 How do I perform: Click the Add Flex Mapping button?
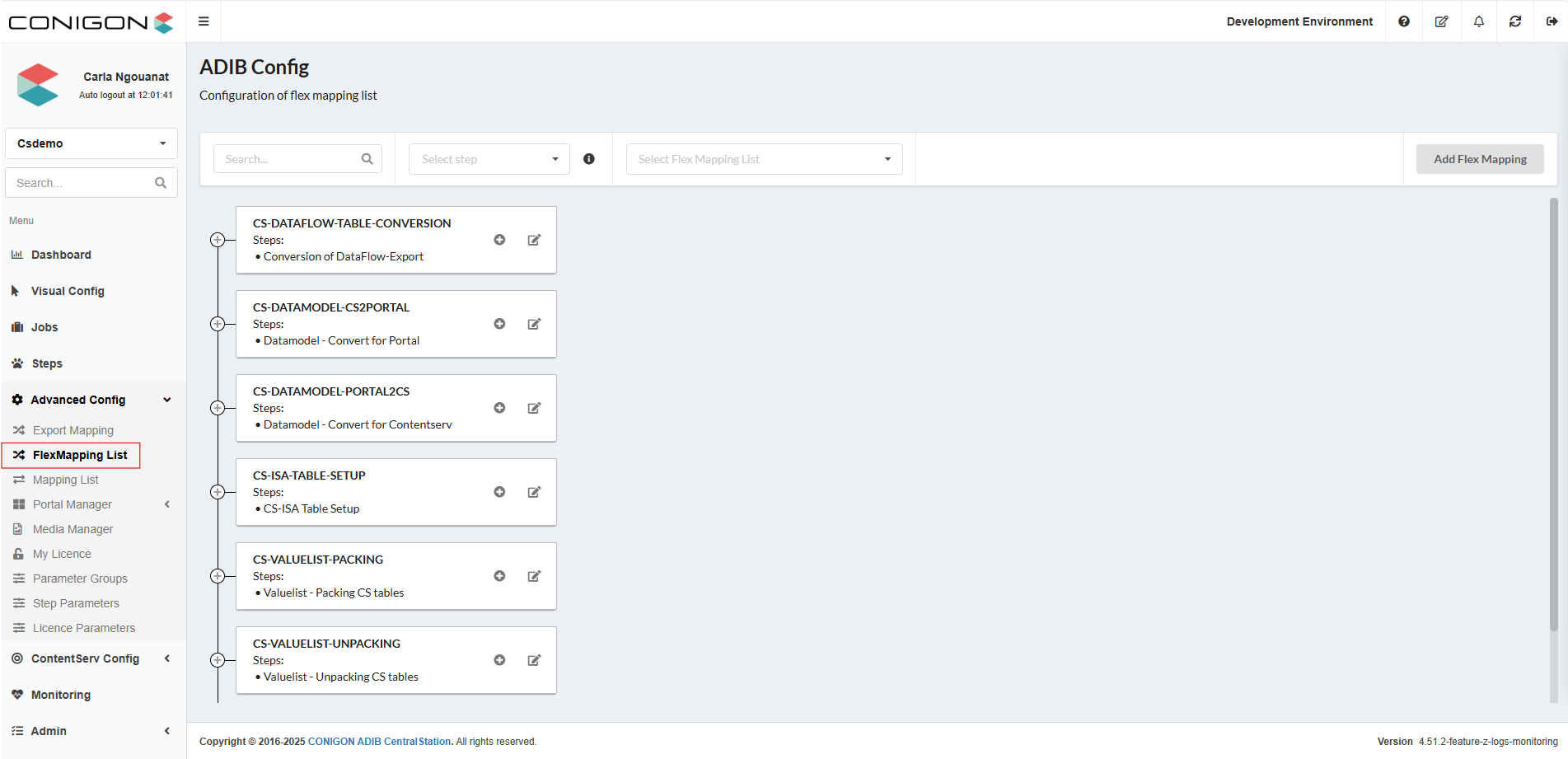pos(1480,159)
